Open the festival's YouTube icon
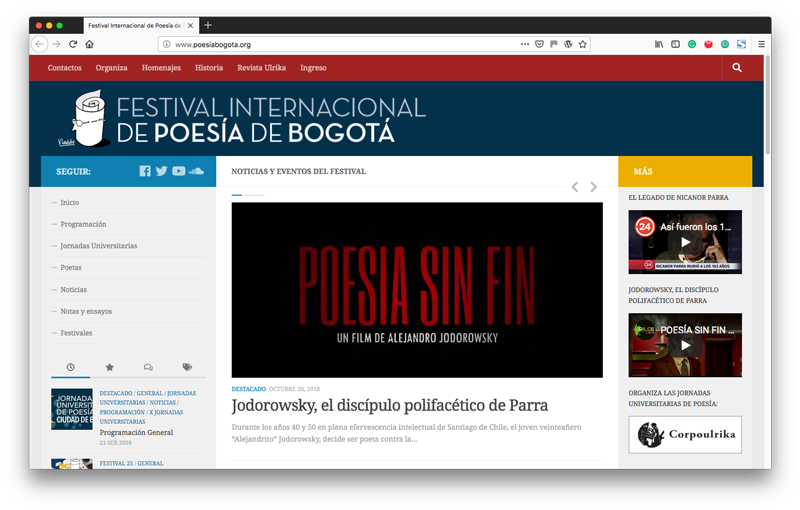 [x=179, y=171]
